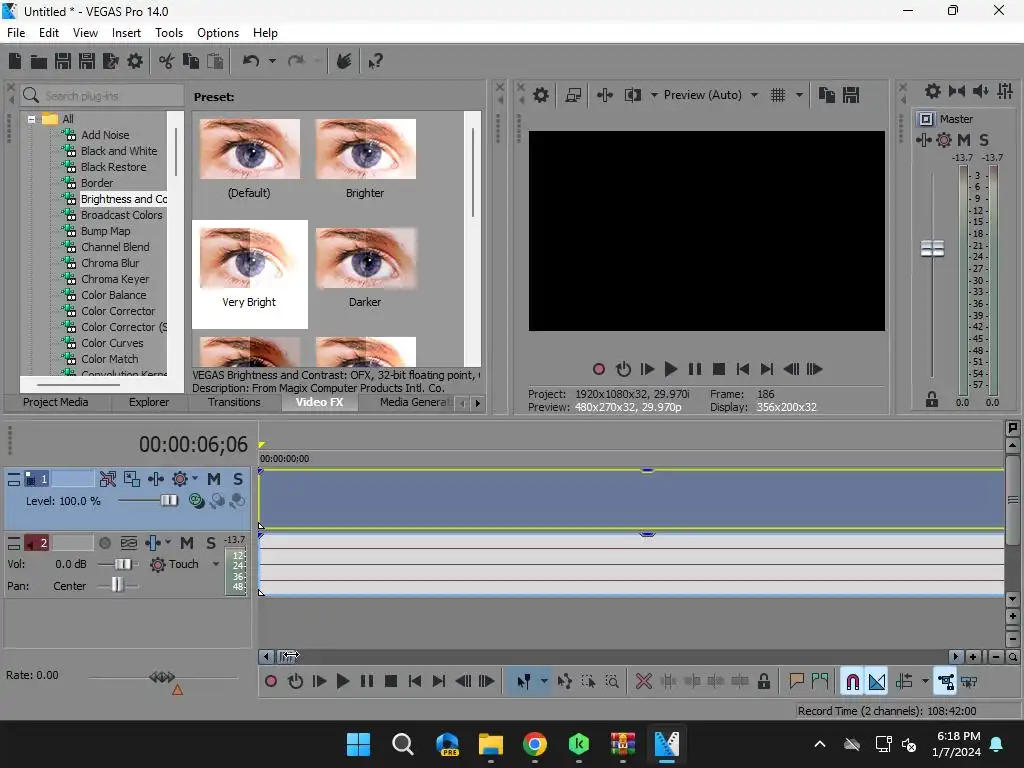Switch to the Transitions tab

pyautogui.click(x=234, y=402)
